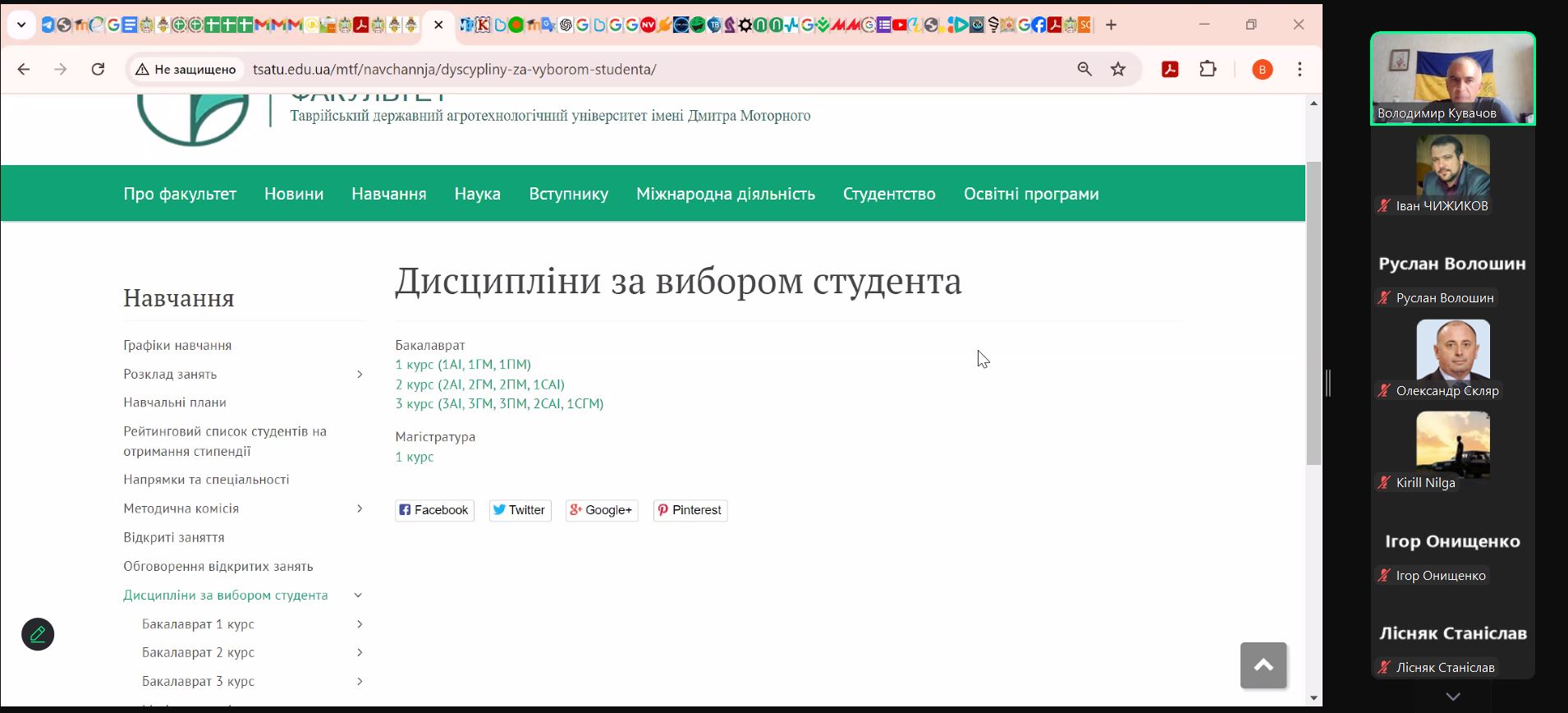
Task: Click the scroll-to-top arrow button
Action: 1263,665
